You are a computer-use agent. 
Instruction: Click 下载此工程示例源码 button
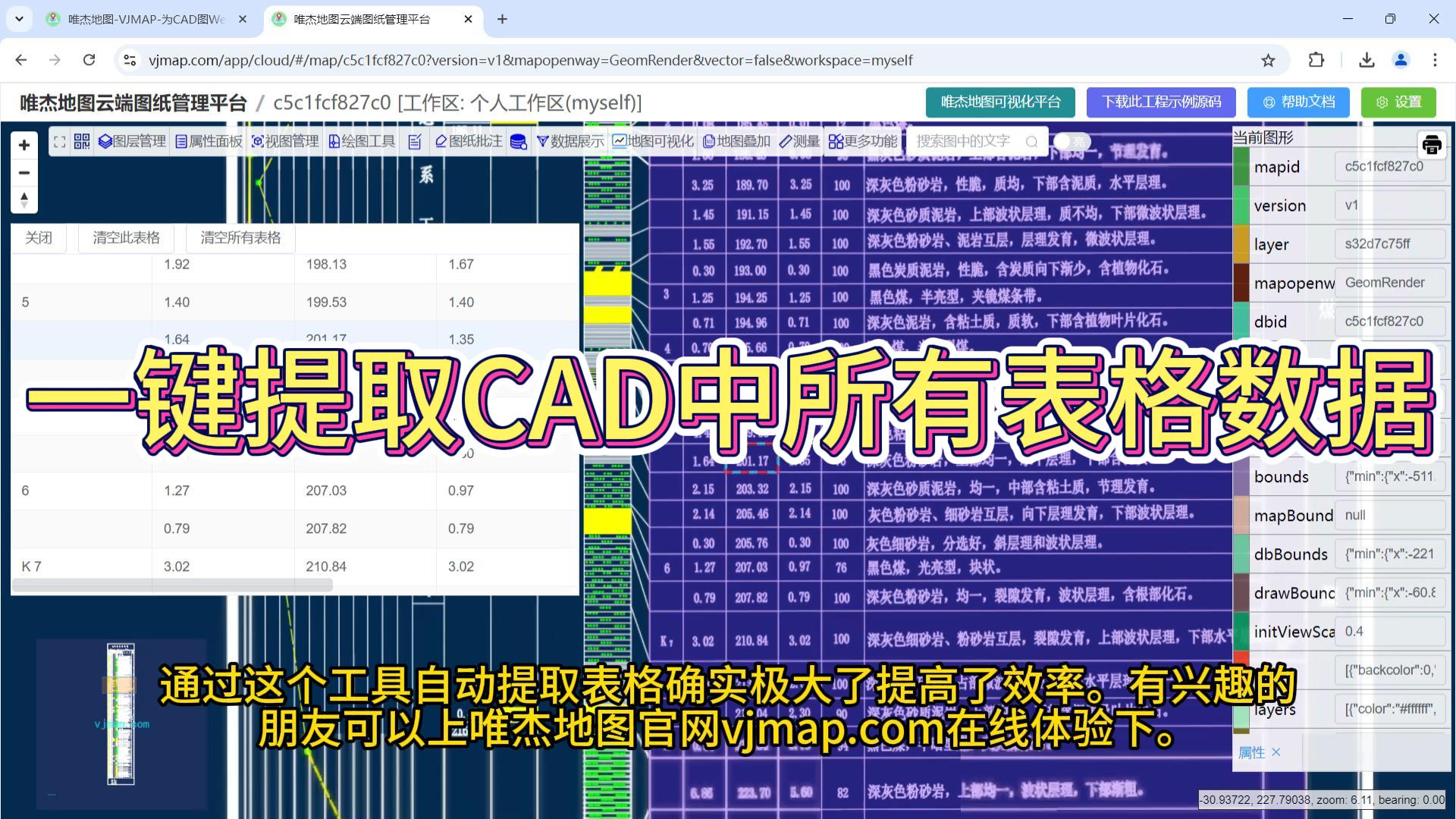click(1161, 102)
